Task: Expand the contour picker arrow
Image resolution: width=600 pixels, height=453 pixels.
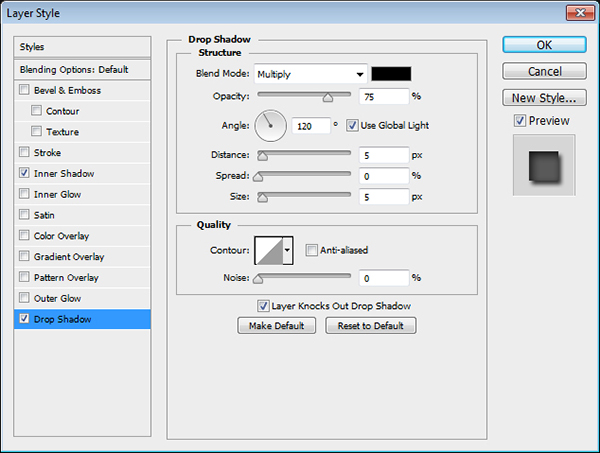Action: click(x=288, y=250)
